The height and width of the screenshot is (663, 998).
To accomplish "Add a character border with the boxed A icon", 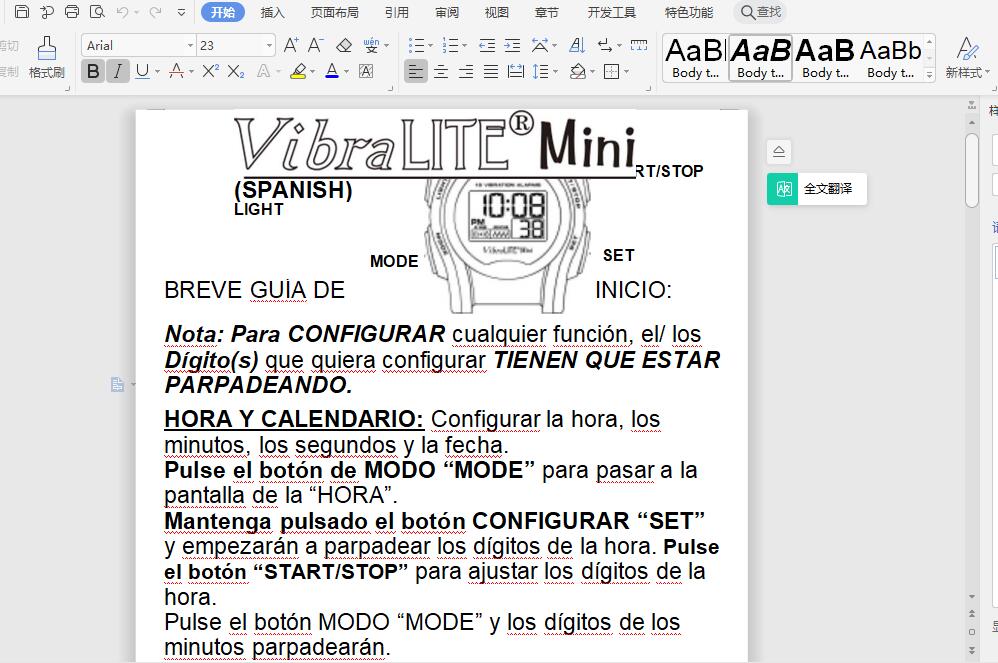I will (366, 71).
